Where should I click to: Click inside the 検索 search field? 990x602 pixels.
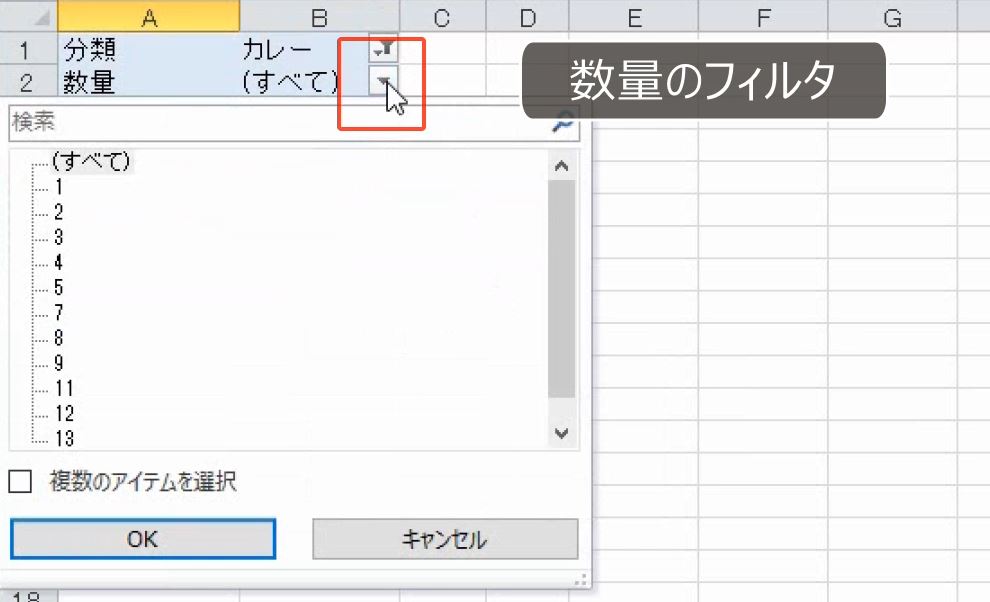(200, 122)
